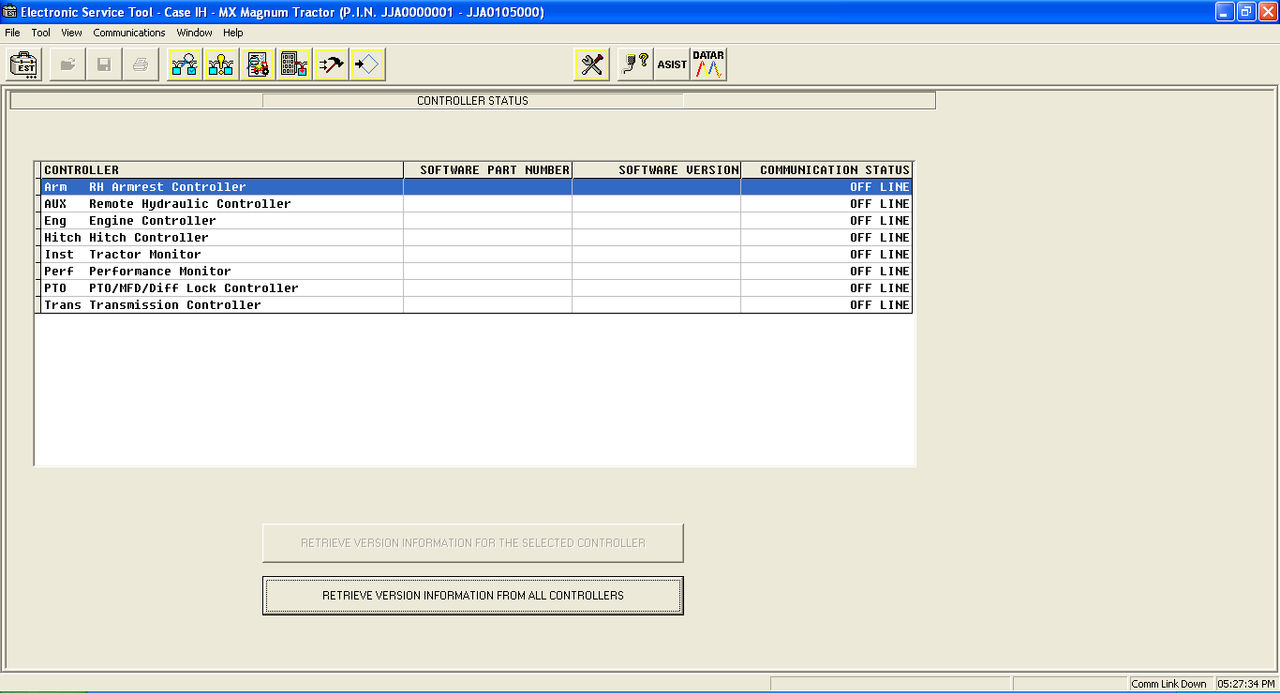Open the DATAR toolbar button
Screen dimensions: 1280x693
click(x=709, y=65)
